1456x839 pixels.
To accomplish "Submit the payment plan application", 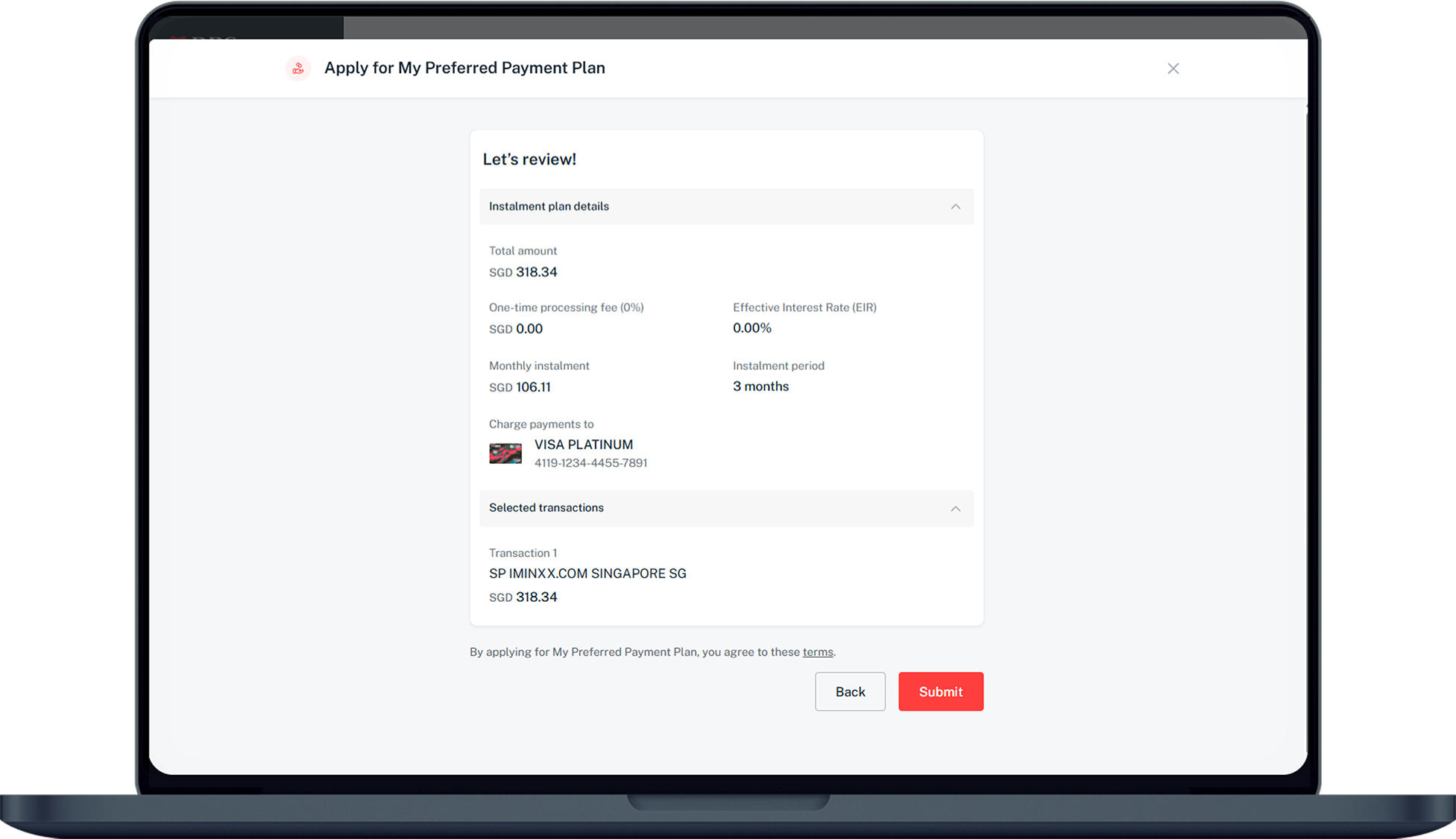I will [x=940, y=691].
